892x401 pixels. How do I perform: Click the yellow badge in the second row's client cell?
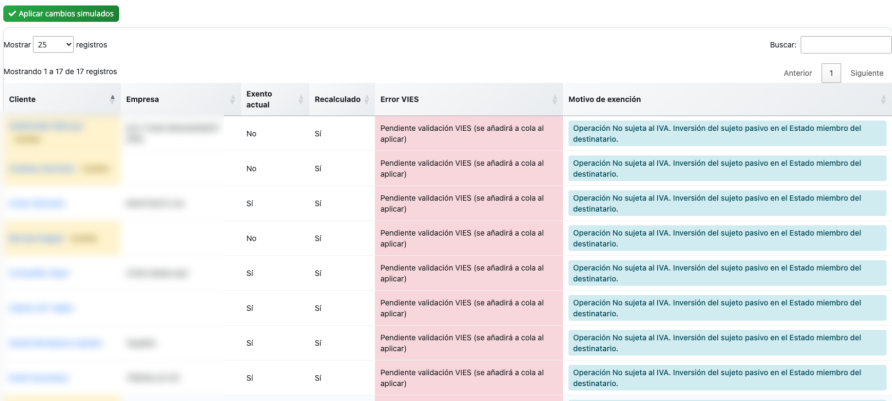pyautogui.click(x=95, y=168)
